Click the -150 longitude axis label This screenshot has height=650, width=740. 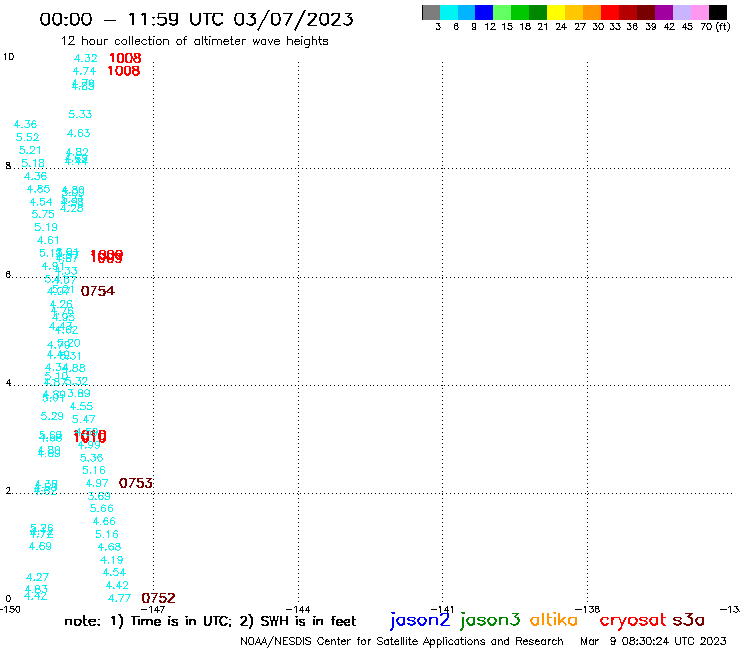(10, 610)
